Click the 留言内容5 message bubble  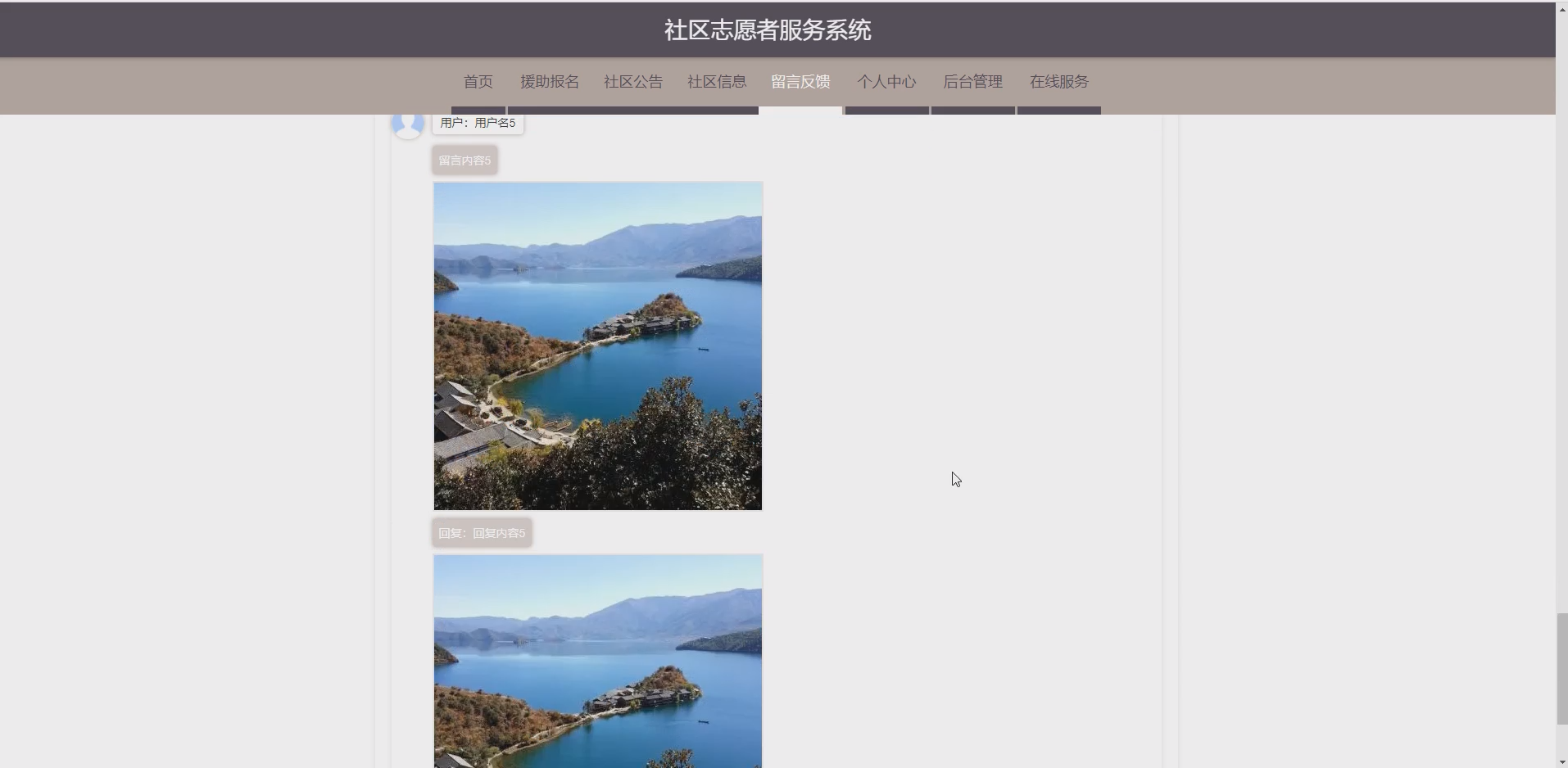tap(465, 160)
